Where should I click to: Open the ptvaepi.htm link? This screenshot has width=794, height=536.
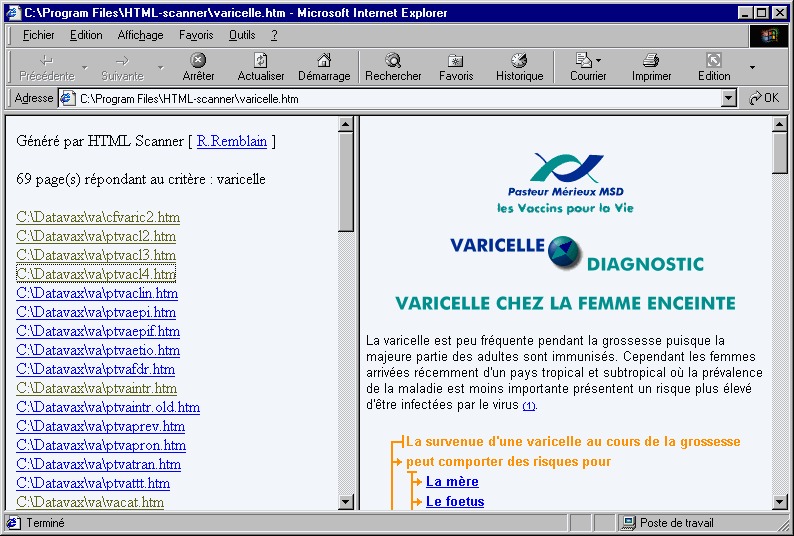pos(96,312)
